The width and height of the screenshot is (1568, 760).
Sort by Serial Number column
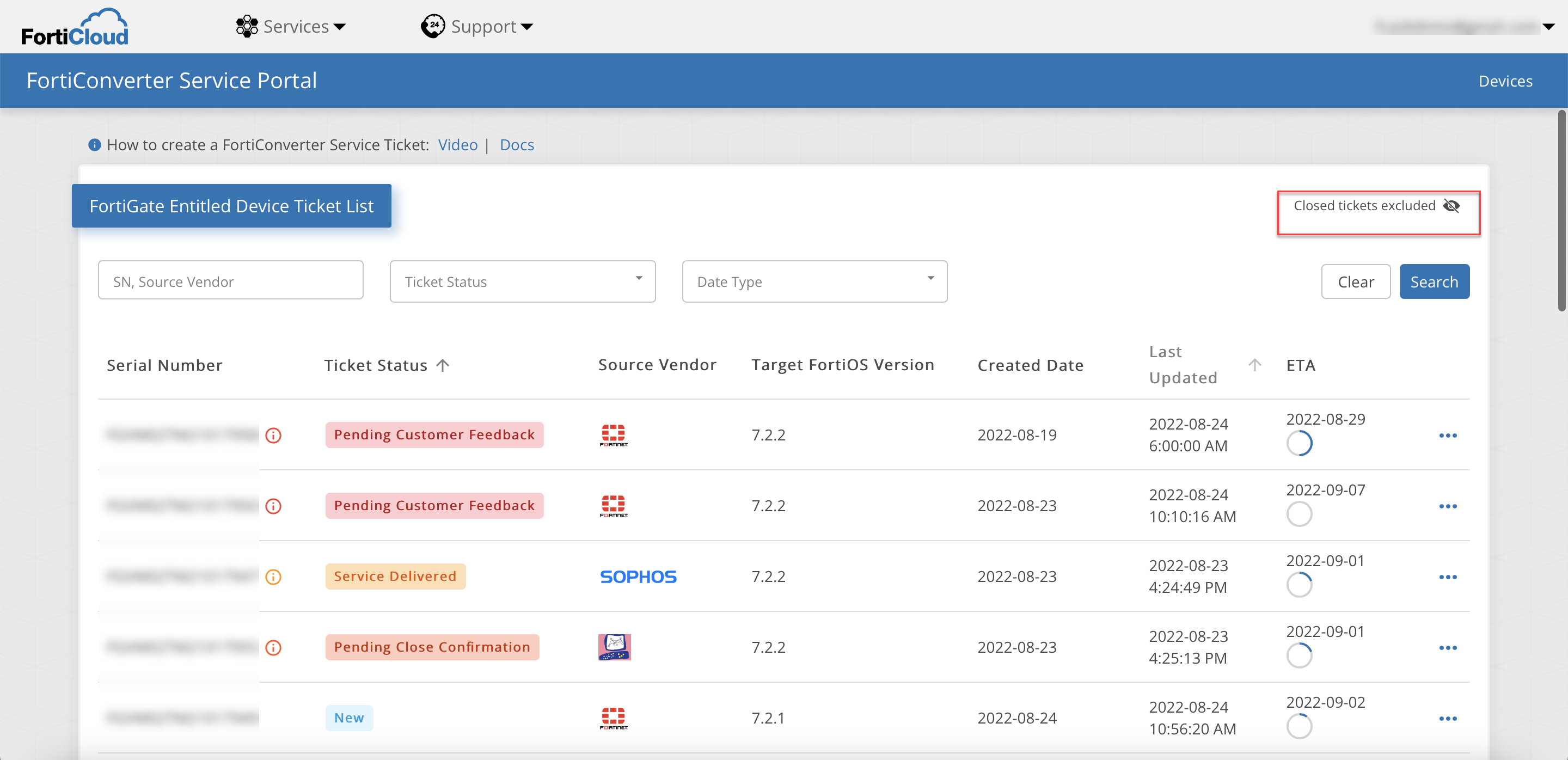coord(164,365)
